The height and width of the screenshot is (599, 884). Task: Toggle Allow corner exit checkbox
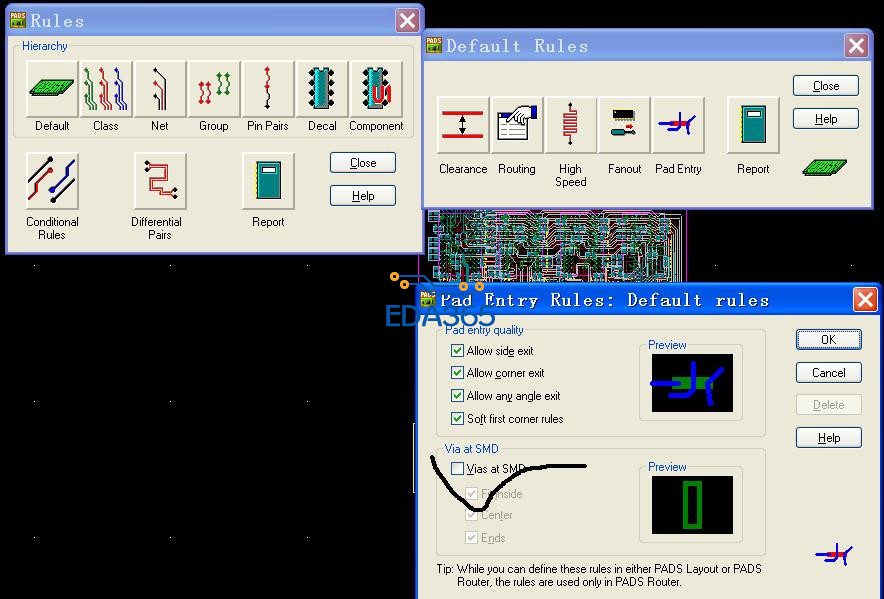tap(457, 373)
